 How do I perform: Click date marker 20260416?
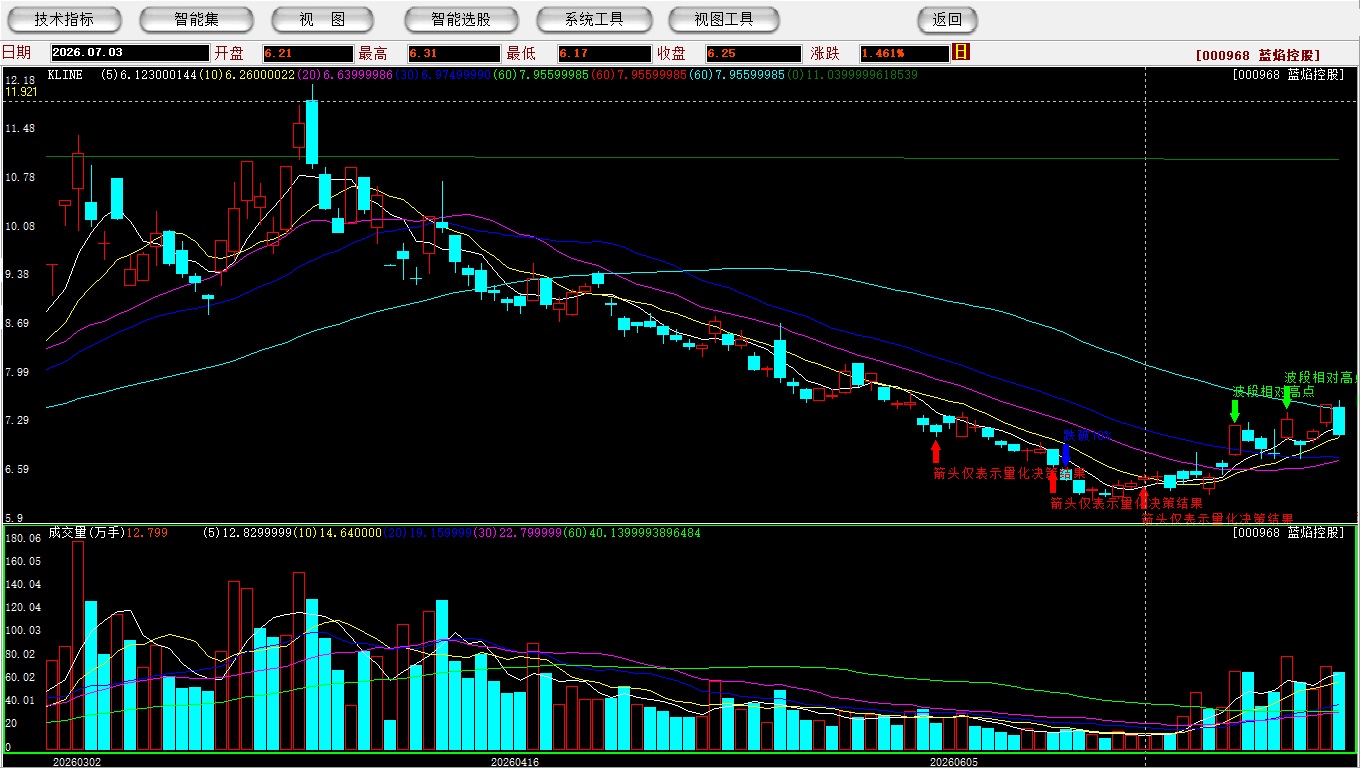pos(515,761)
